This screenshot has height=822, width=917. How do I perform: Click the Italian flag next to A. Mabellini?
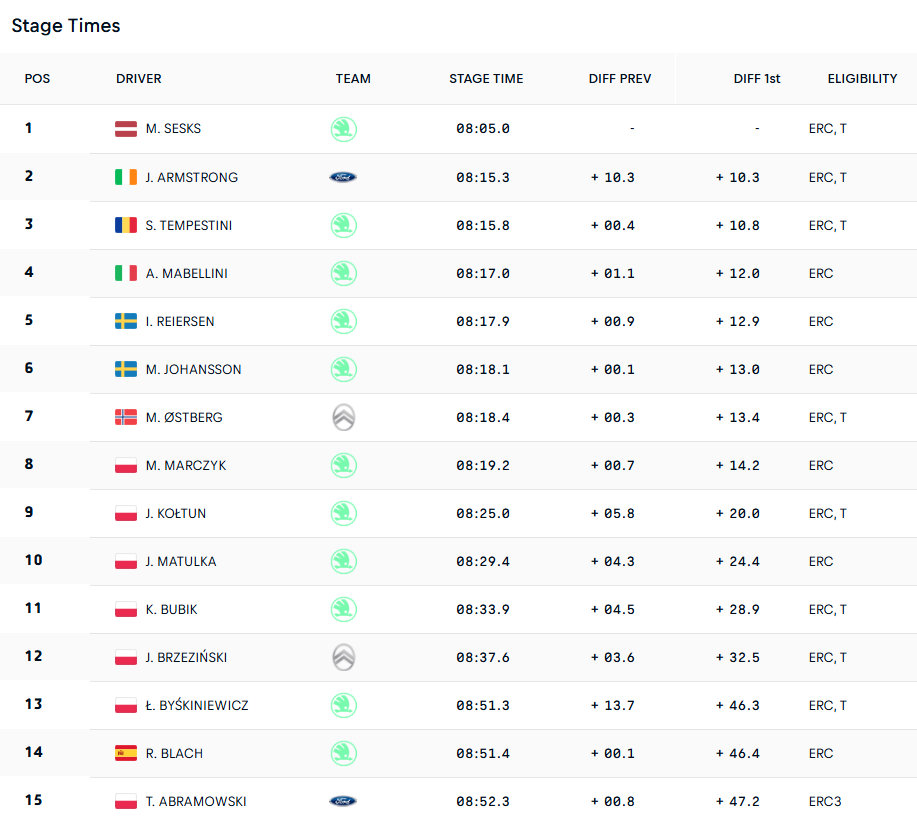[x=126, y=273]
